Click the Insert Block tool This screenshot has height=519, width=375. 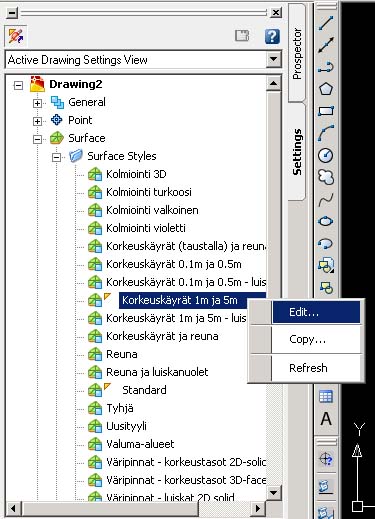(326, 266)
